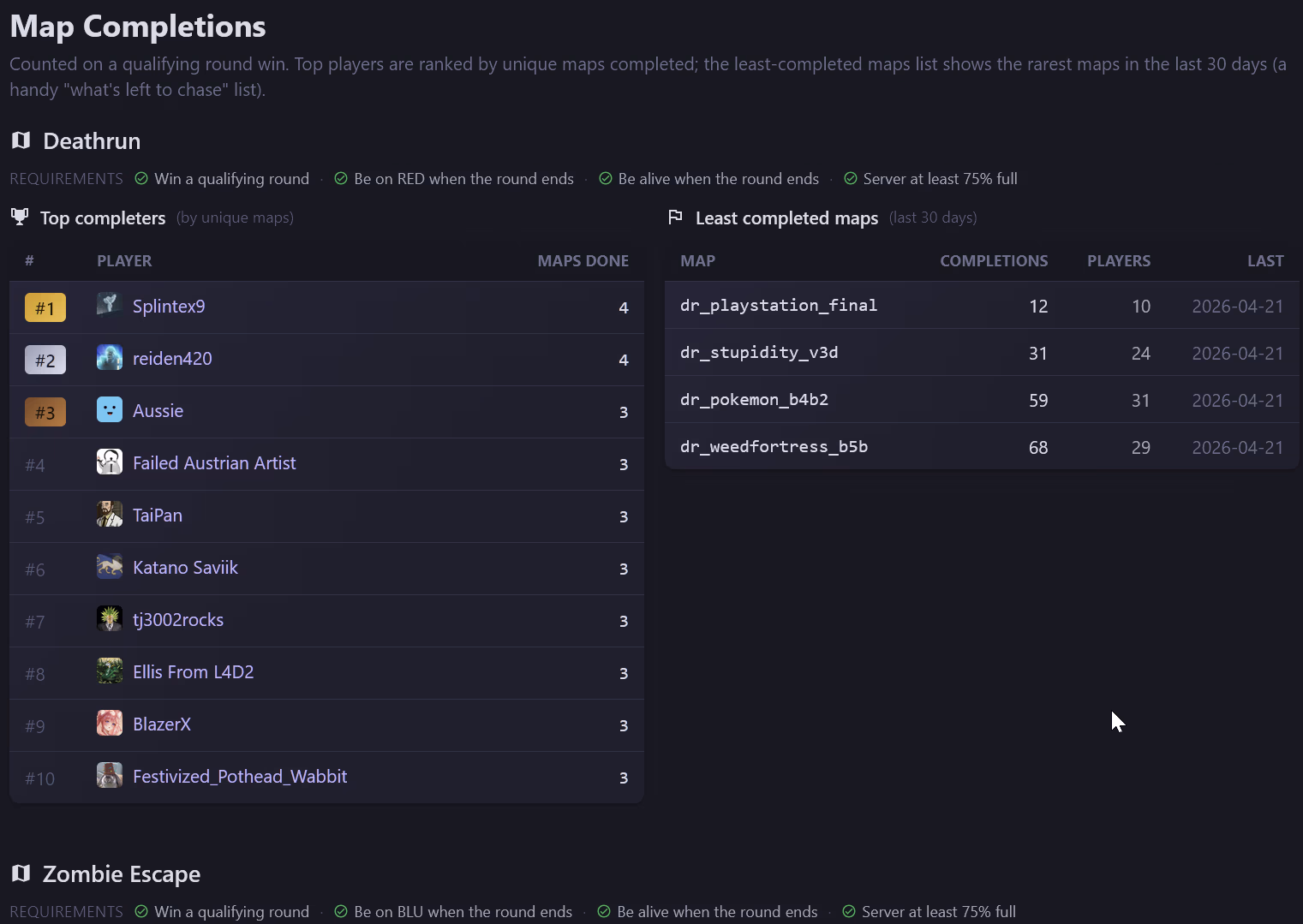
Task: Click the #10 rank number
Action: click(x=39, y=778)
